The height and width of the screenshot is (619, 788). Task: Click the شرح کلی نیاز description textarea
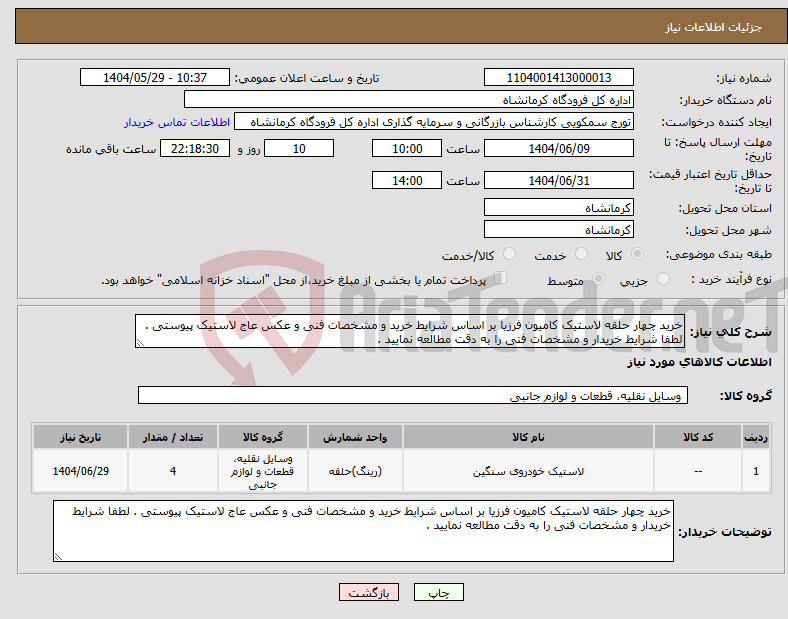(x=410, y=331)
